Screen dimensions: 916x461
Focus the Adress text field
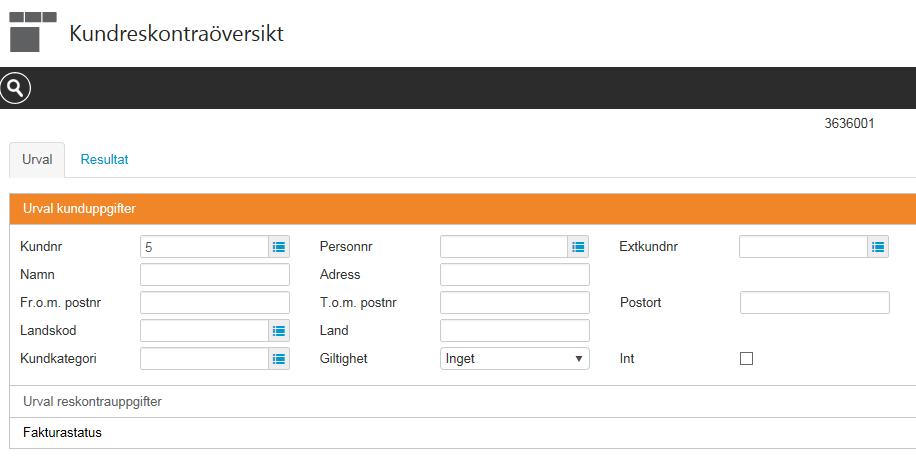[x=515, y=275]
